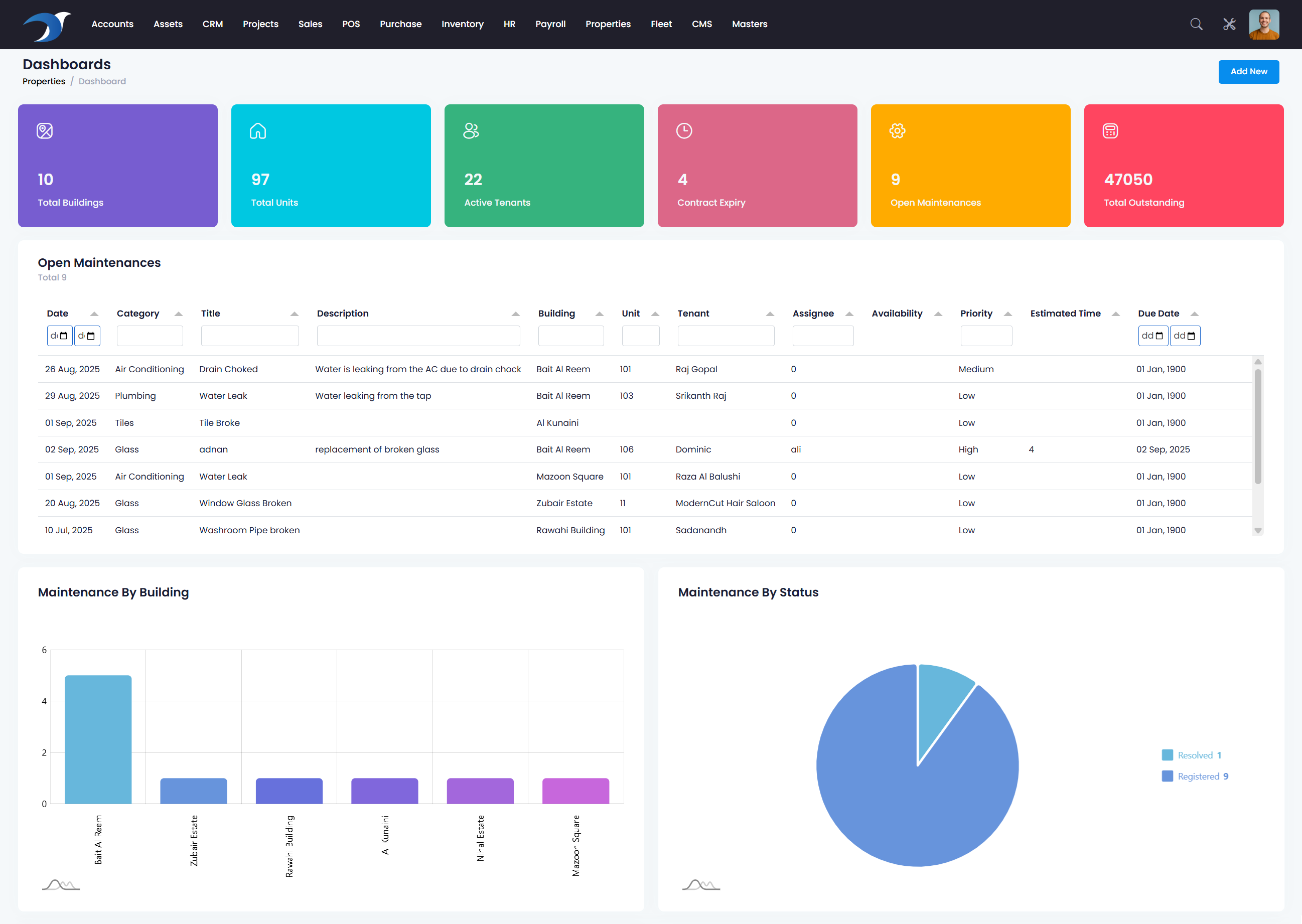Open the profile avatar menu
The image size is (1302, 924).
[1264, 25]
